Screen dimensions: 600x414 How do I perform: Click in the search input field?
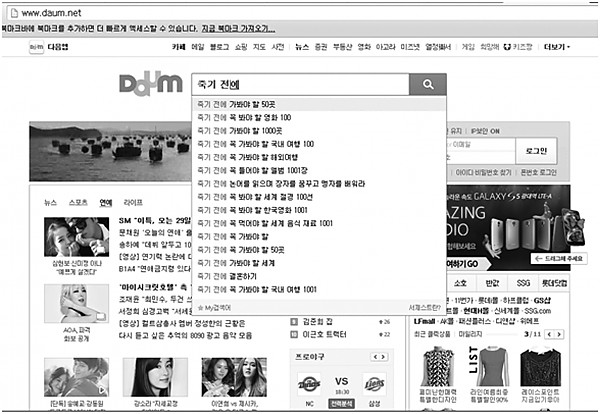[301, 84]
